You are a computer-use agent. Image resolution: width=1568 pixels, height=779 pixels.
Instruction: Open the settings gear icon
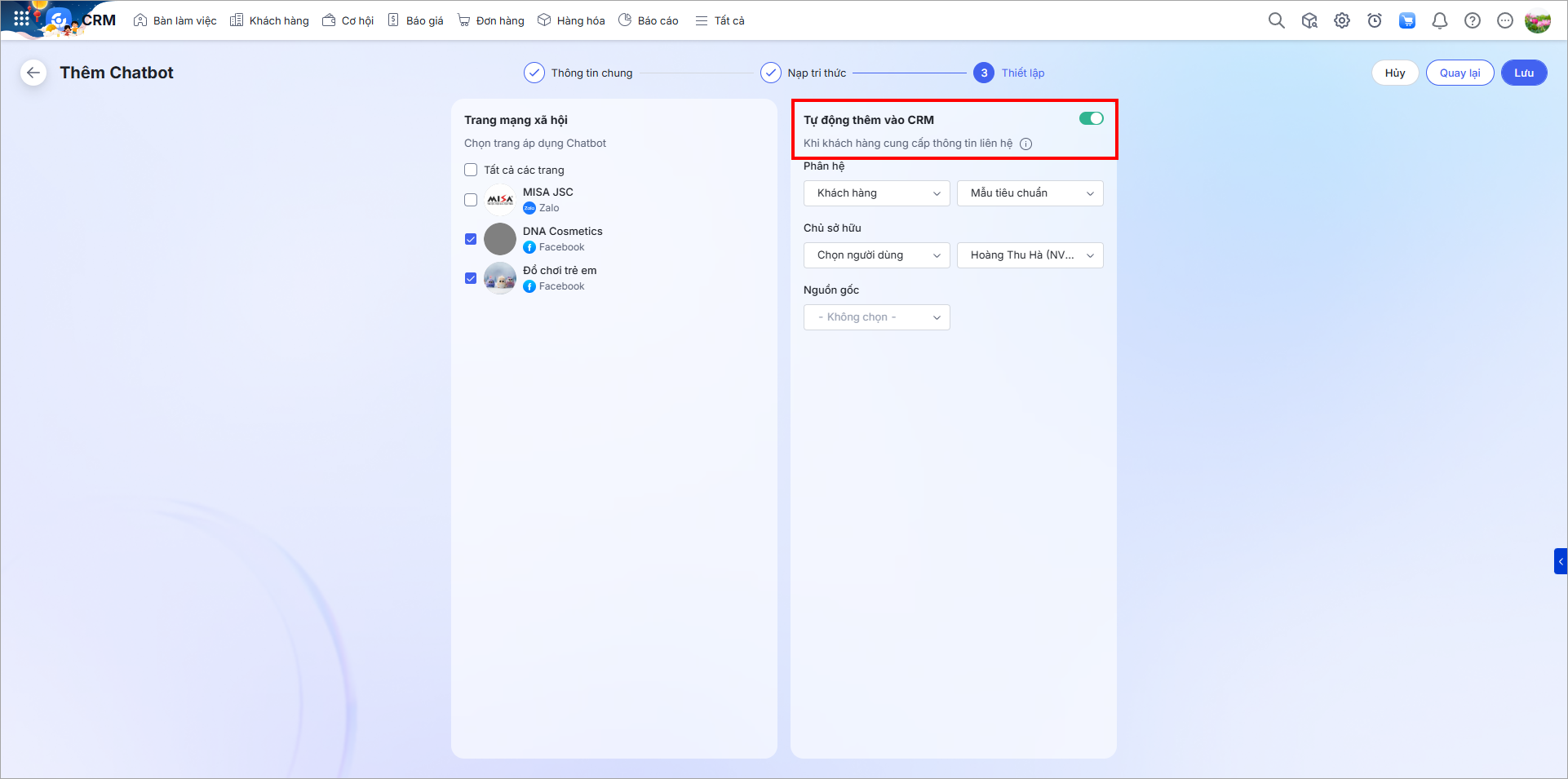pos(1341,20)
